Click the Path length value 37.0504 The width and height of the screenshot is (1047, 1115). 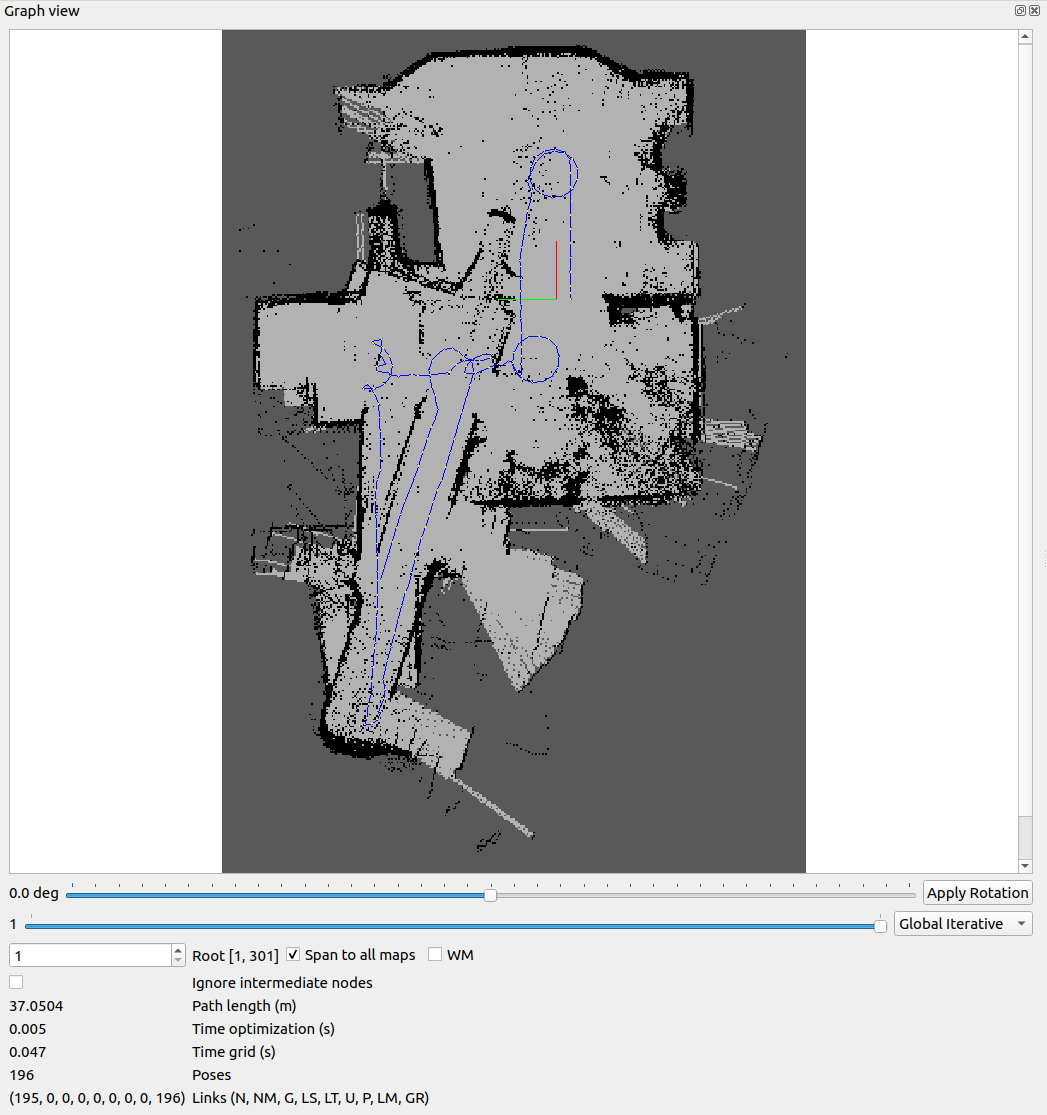[x=35, y=1006]
